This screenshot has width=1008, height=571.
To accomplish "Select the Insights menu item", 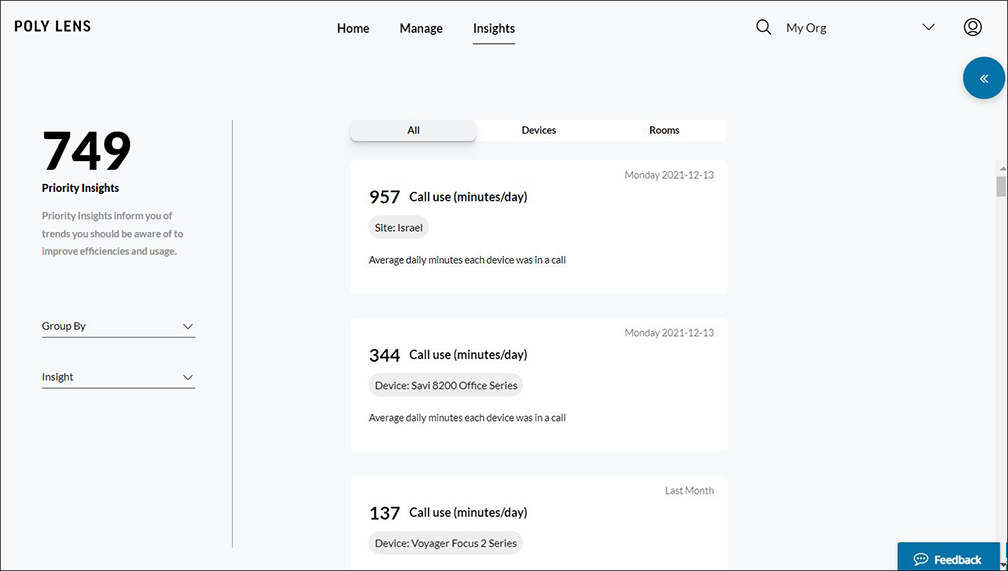I will point(494,28).
